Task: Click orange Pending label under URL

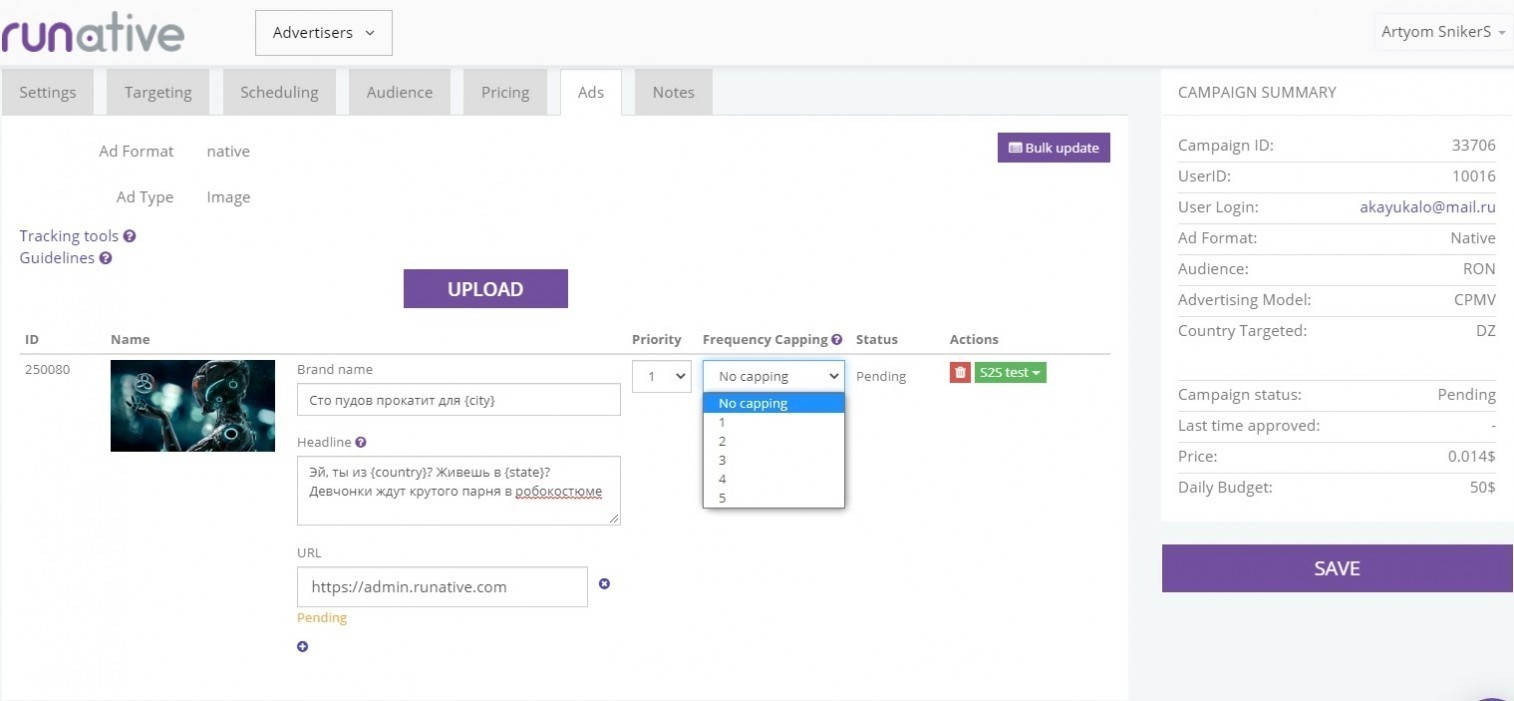Action: click(322, 618)
